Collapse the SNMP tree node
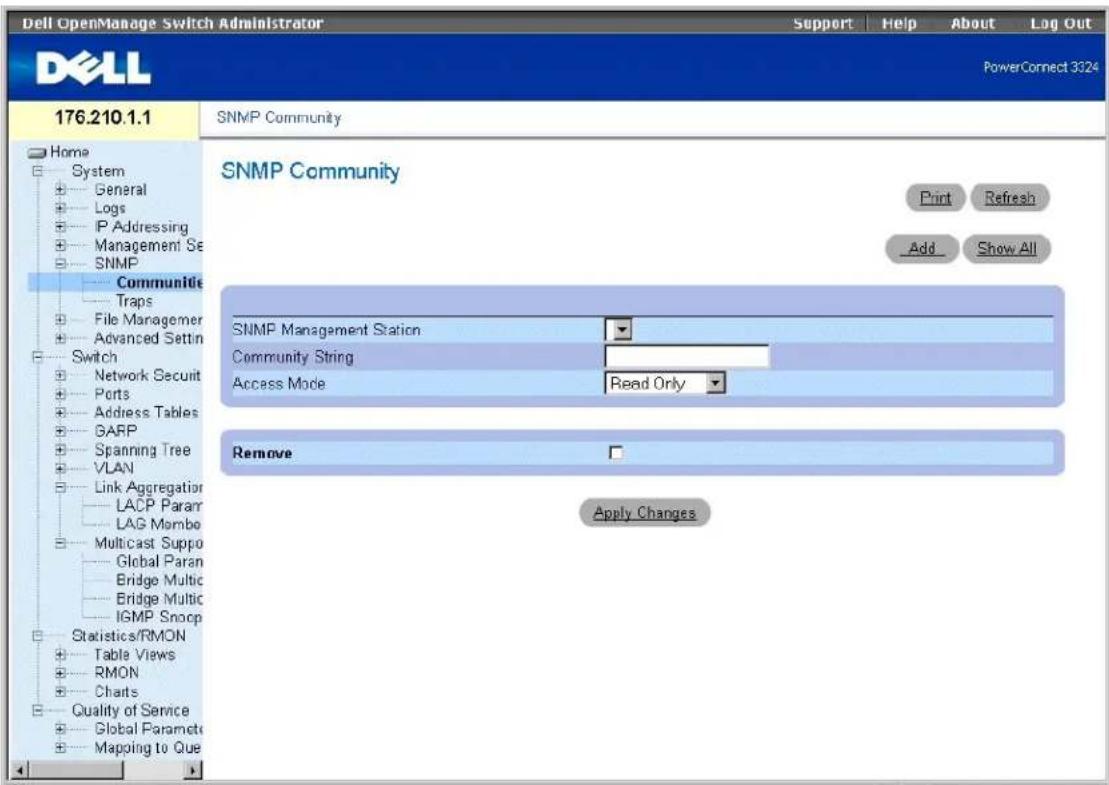Image resolution: width=1109 pixels, height=785 pixels. (x=61, y=264)
